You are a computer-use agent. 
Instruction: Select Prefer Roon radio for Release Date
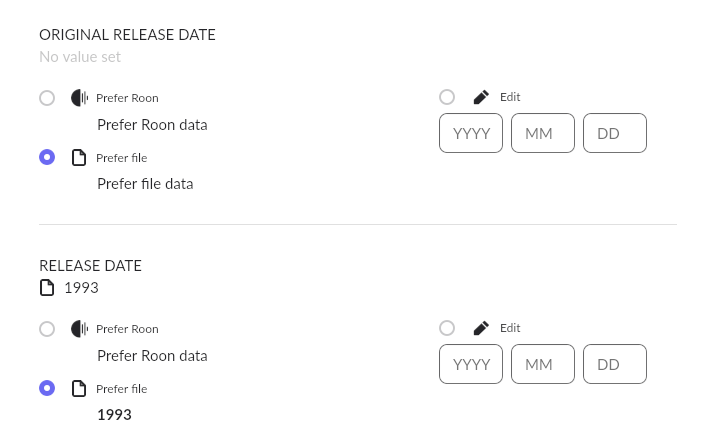click(47, 329)
